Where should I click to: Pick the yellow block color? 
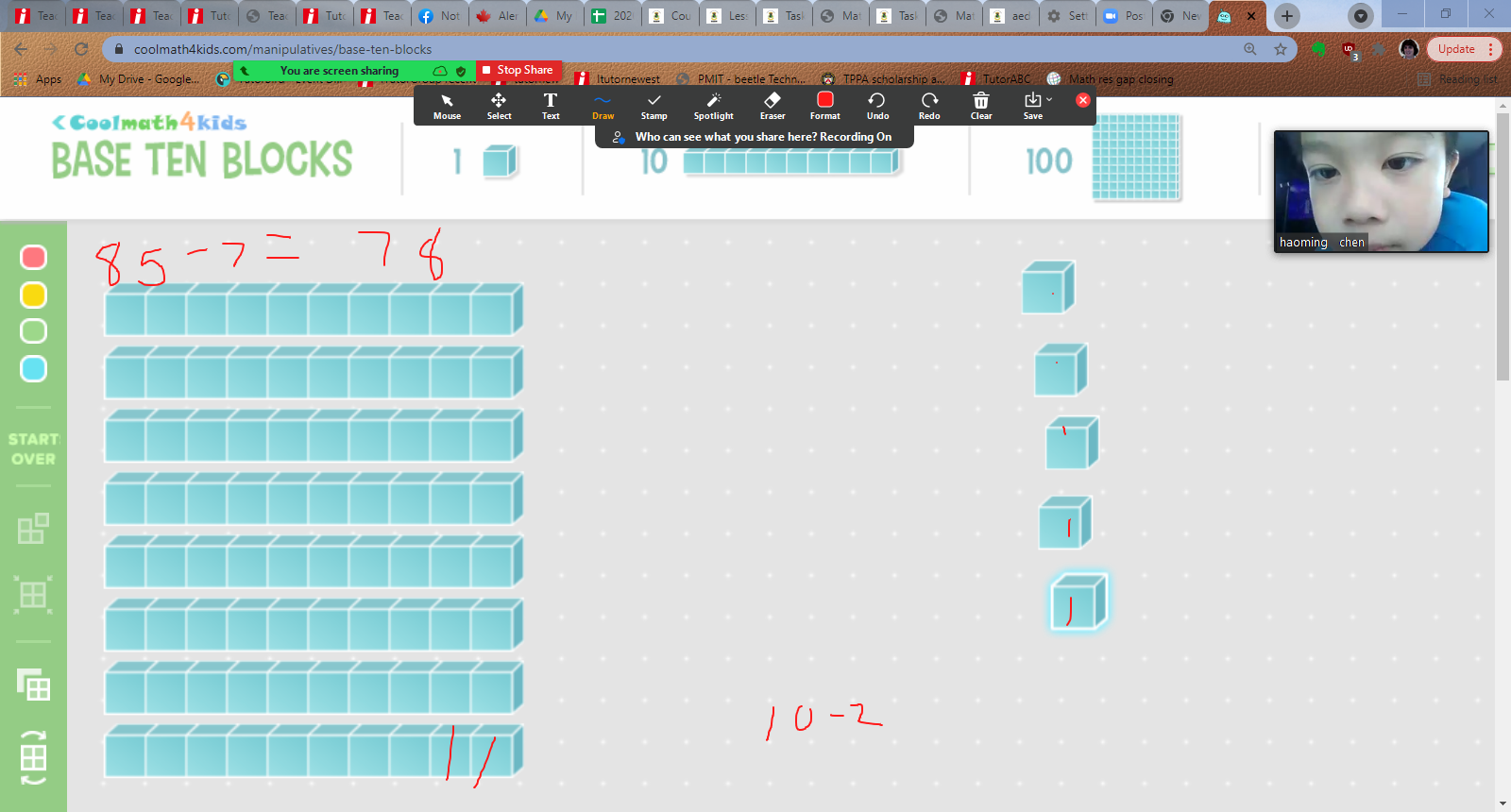tap(34, 295)
